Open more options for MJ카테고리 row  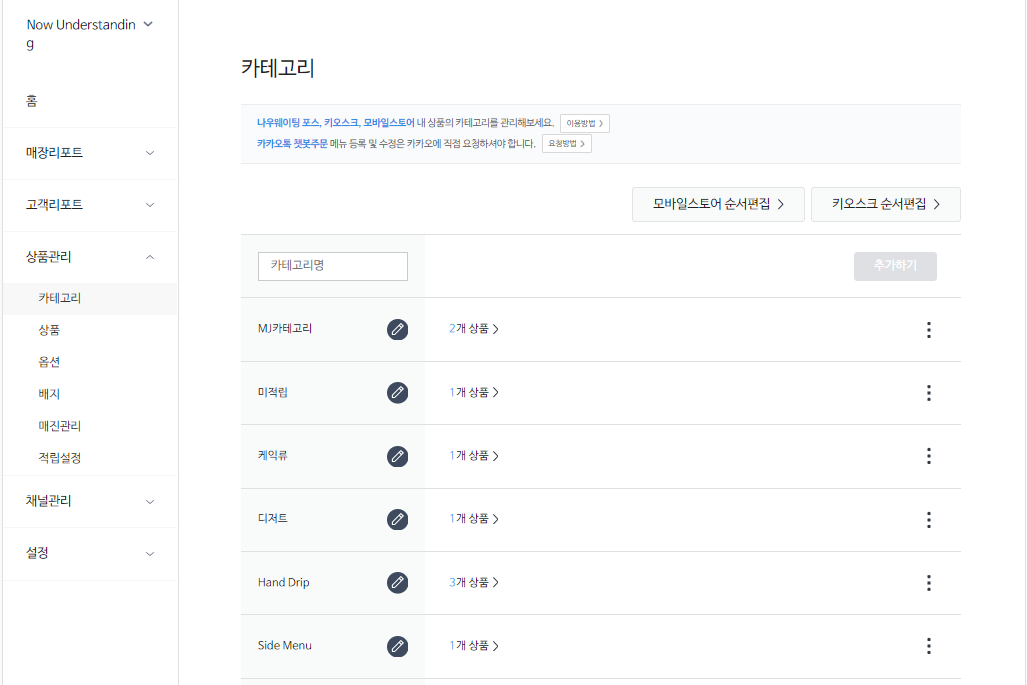pyautogui.click(x=928, y=329)
